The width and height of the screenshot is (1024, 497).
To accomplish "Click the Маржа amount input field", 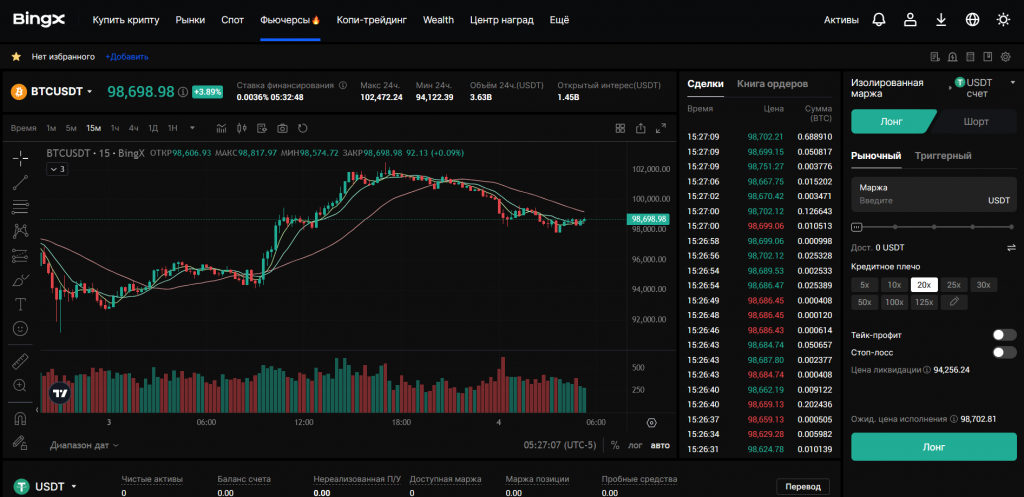I will [x=934, y=195].
